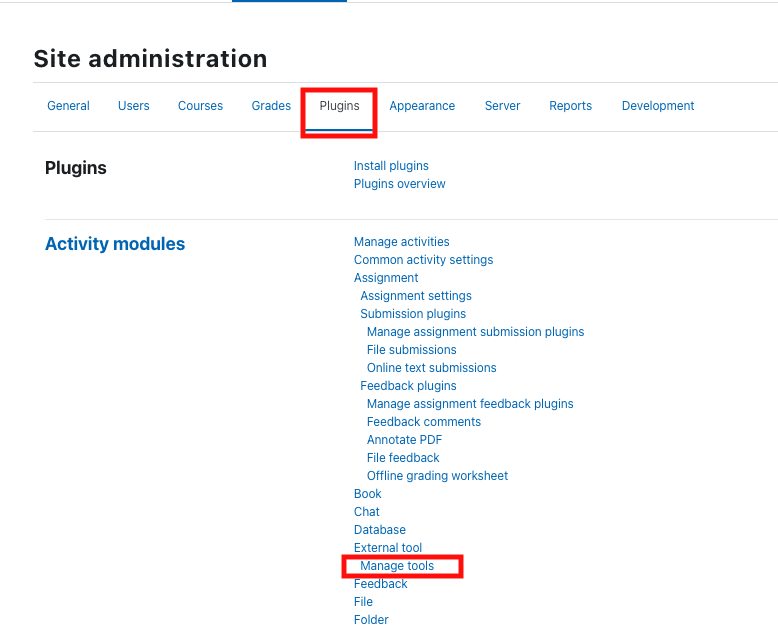
Task: Open the Activity modules heading link
Action: pos(115,244)
